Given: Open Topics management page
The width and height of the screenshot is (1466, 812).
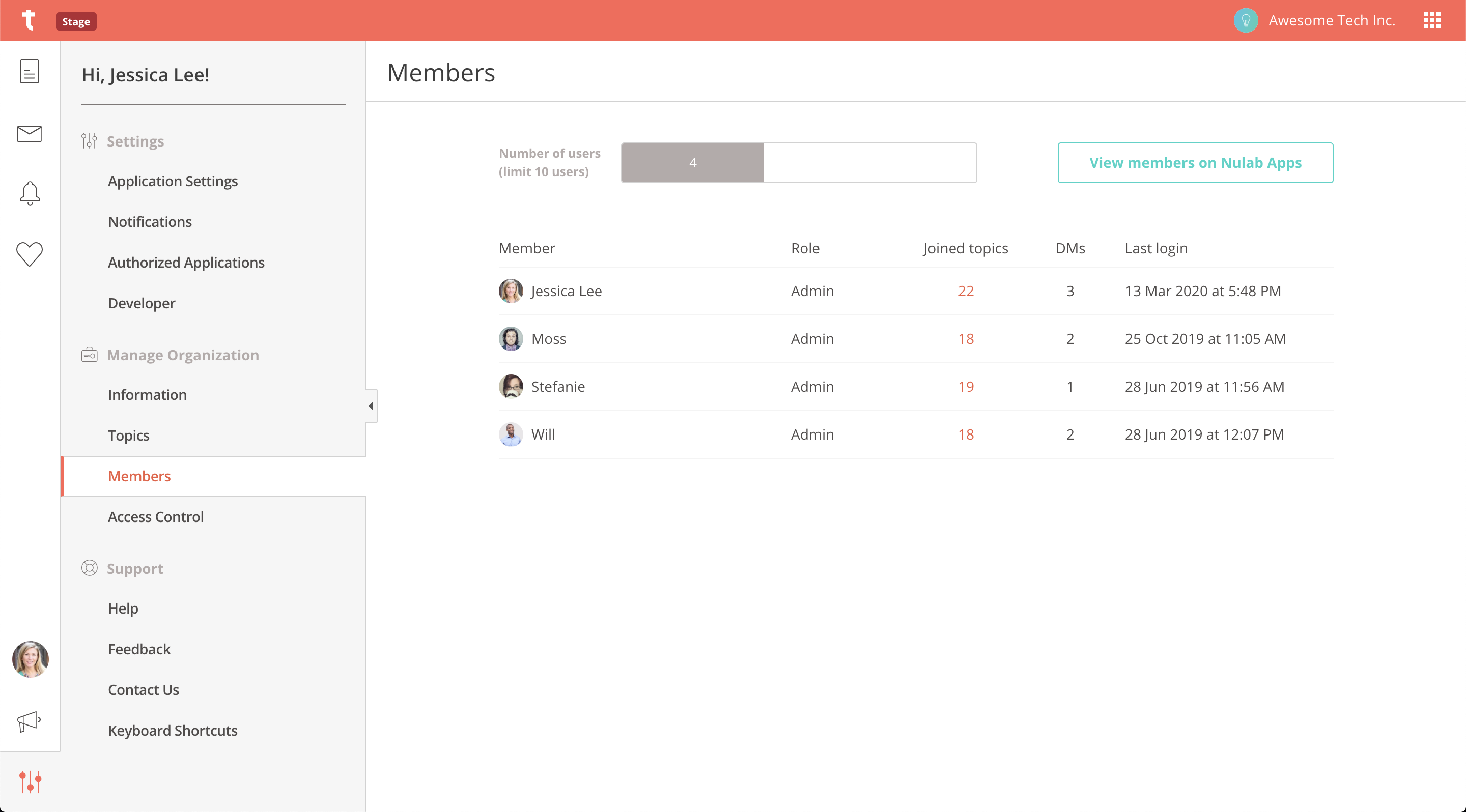Looking at the screenshot, I should coord(129,436).
